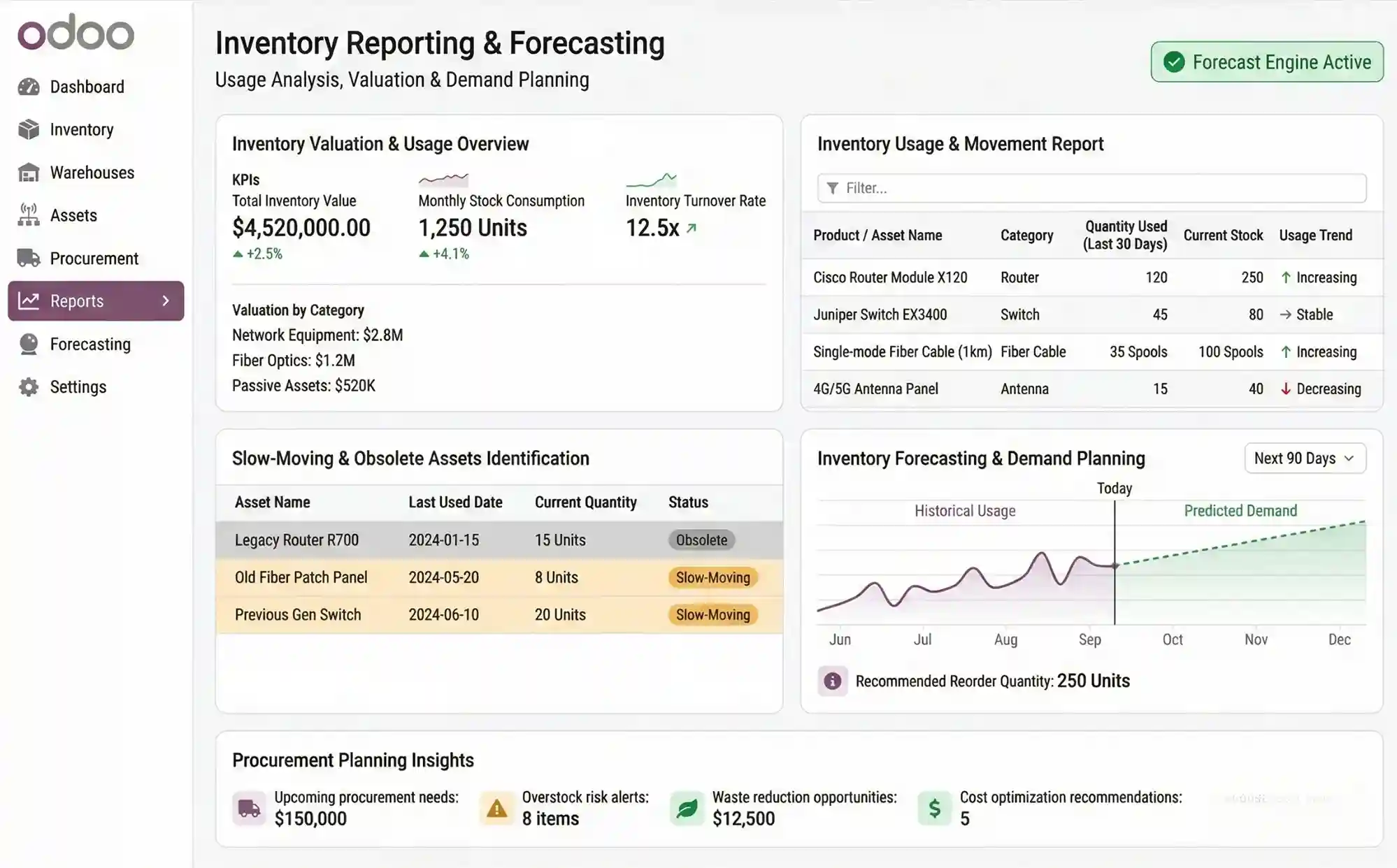The width and height of the screenshot is (1397, 868).
Task: Select the Inventory sidebar icon
Action: (28, 129)
